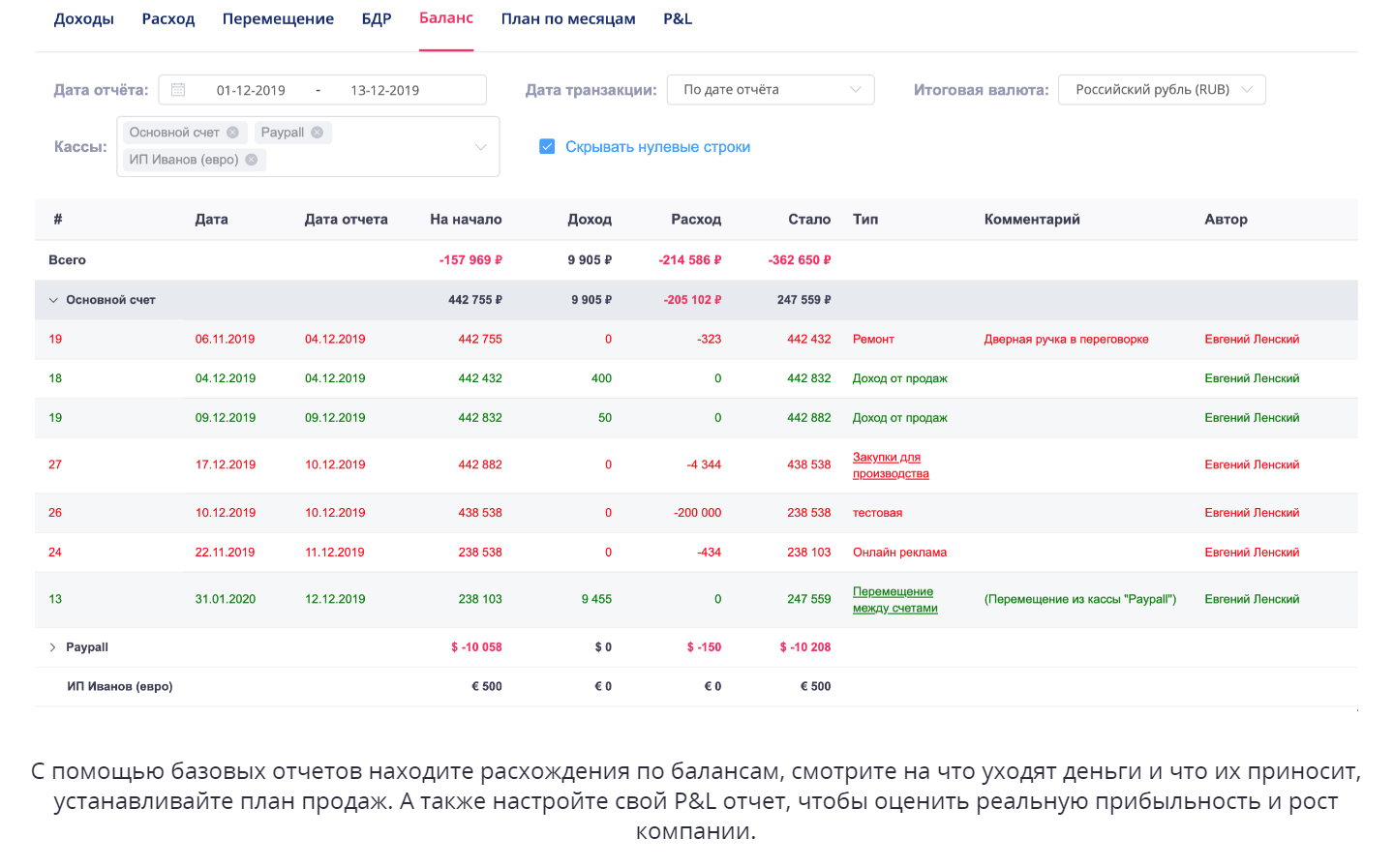Expand the Paypall account row
The height and width of the screenshot is (868, 1394).
click(x=53, y=647)
